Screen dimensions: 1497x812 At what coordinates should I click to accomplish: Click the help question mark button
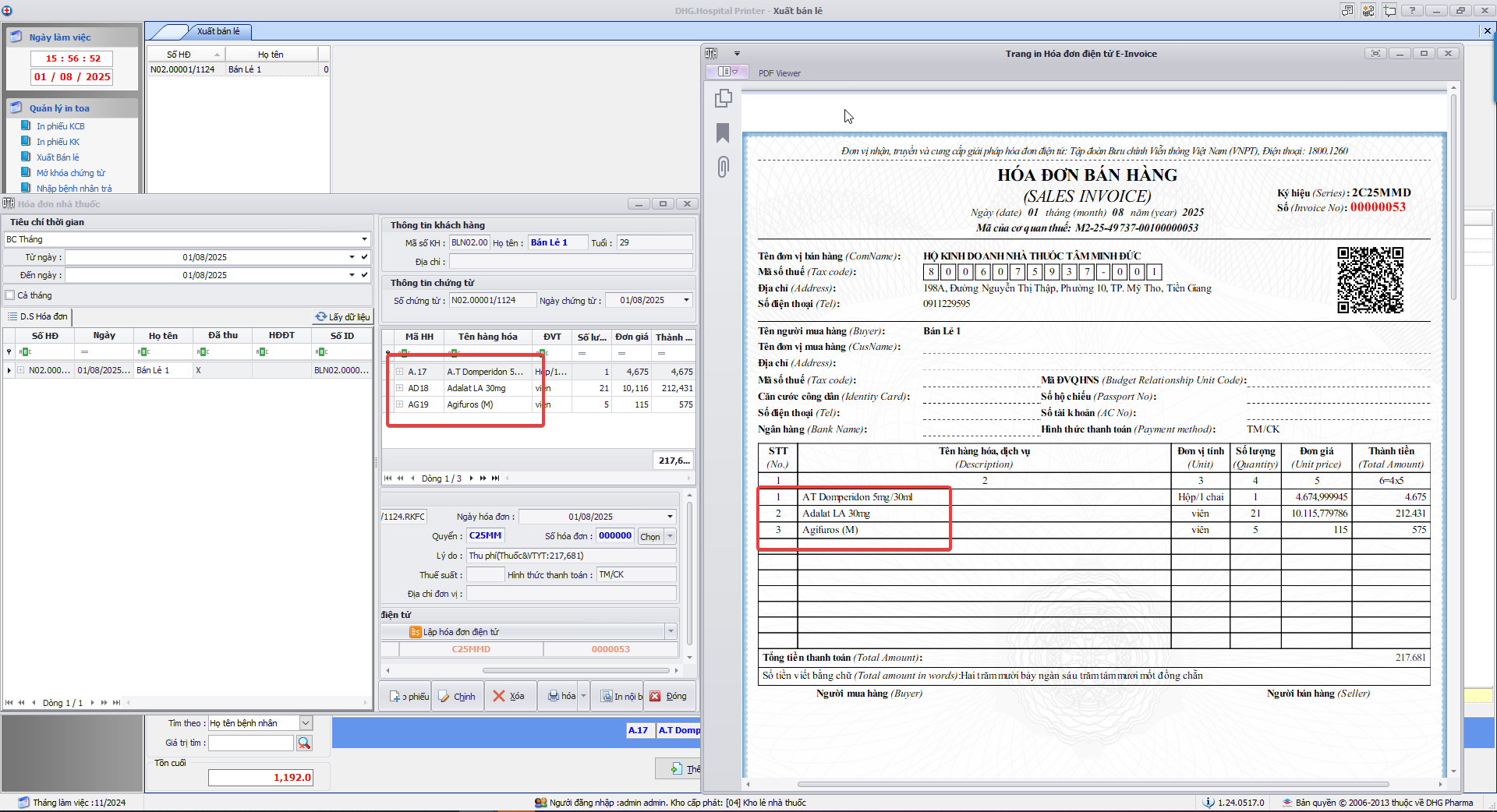[1411, 10]
